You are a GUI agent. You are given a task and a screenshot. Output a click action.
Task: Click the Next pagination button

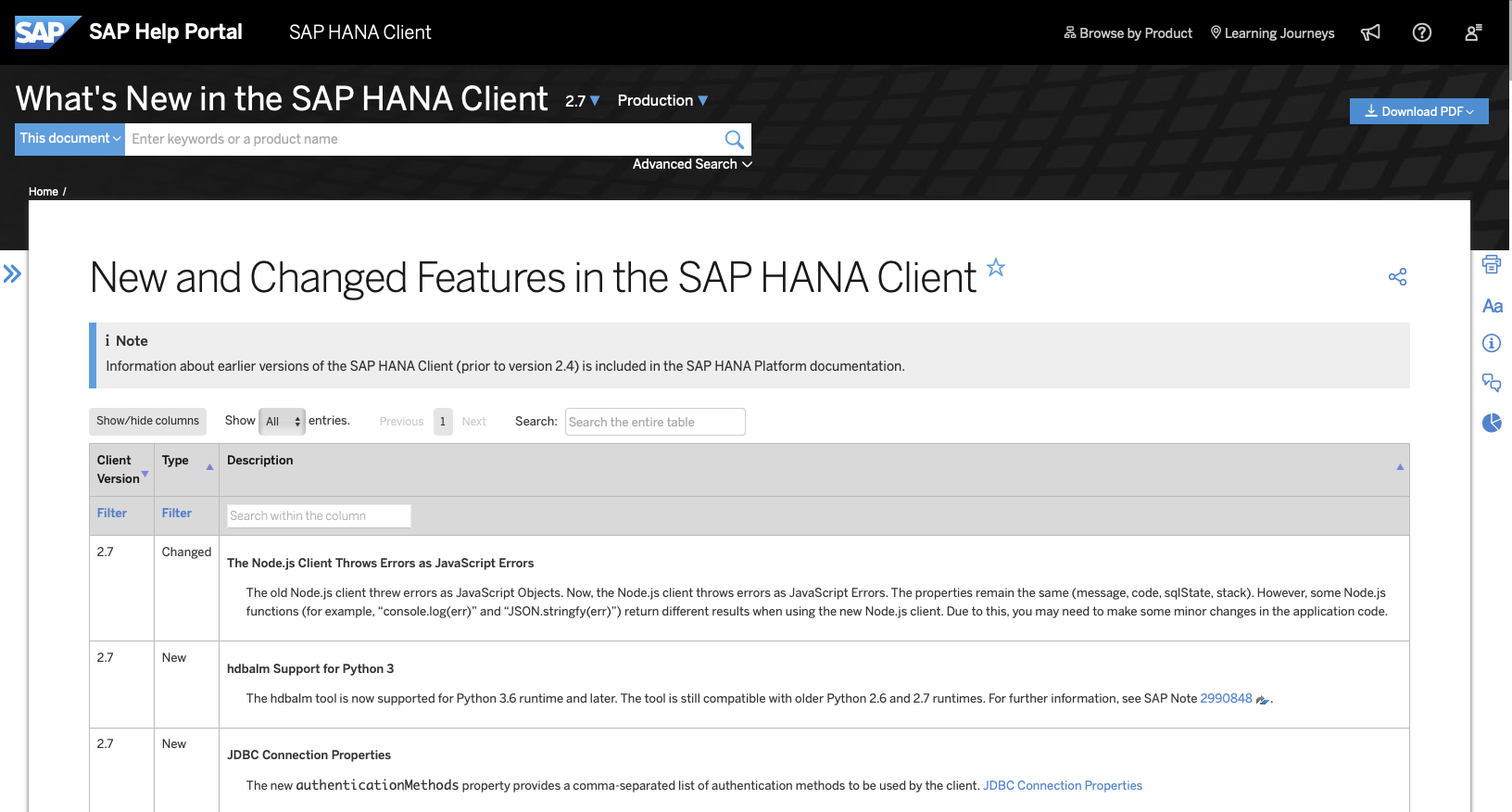[x=473, y=422]
